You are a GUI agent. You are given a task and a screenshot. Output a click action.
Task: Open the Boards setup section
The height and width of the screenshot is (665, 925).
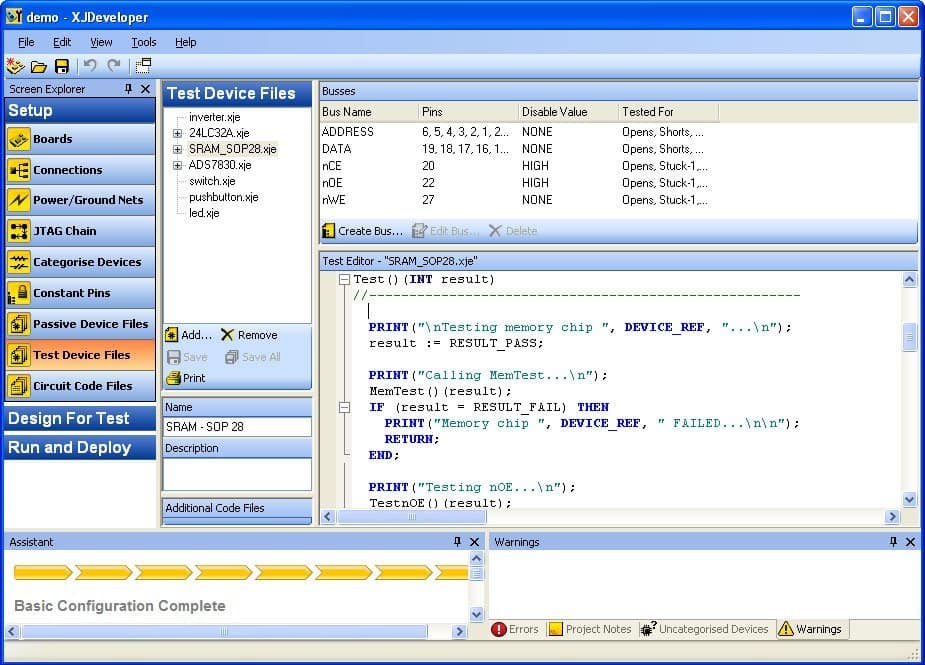(x=80, y=139)
